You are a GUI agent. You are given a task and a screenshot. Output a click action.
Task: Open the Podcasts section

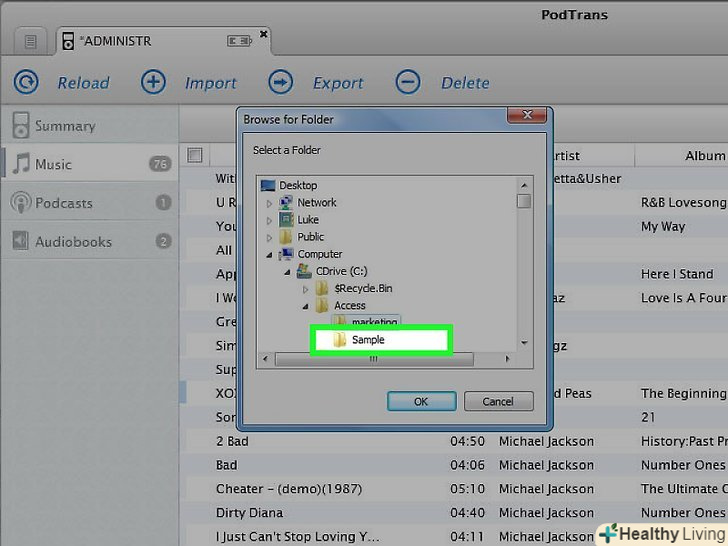tap(90, 203)
